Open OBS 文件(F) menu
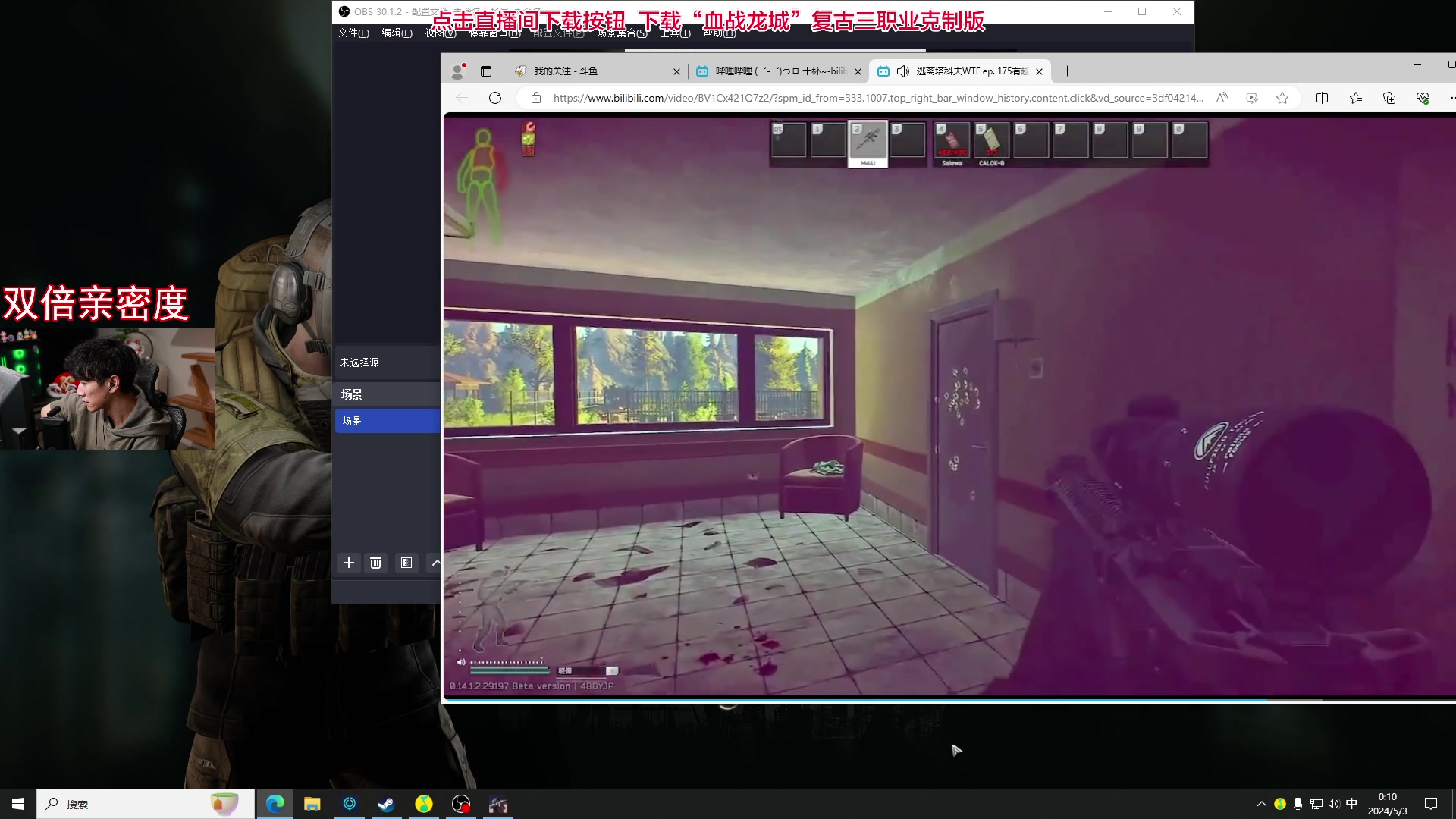 tap(353, 33)
